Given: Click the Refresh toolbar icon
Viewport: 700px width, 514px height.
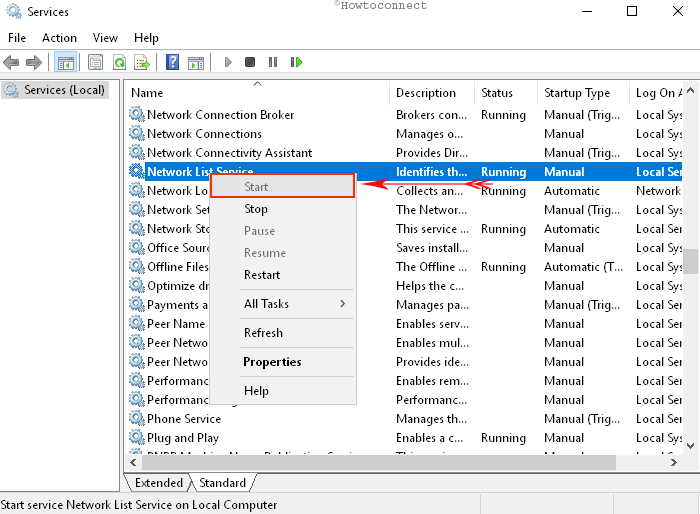Looking at the screenshot, I should [119, 62].
